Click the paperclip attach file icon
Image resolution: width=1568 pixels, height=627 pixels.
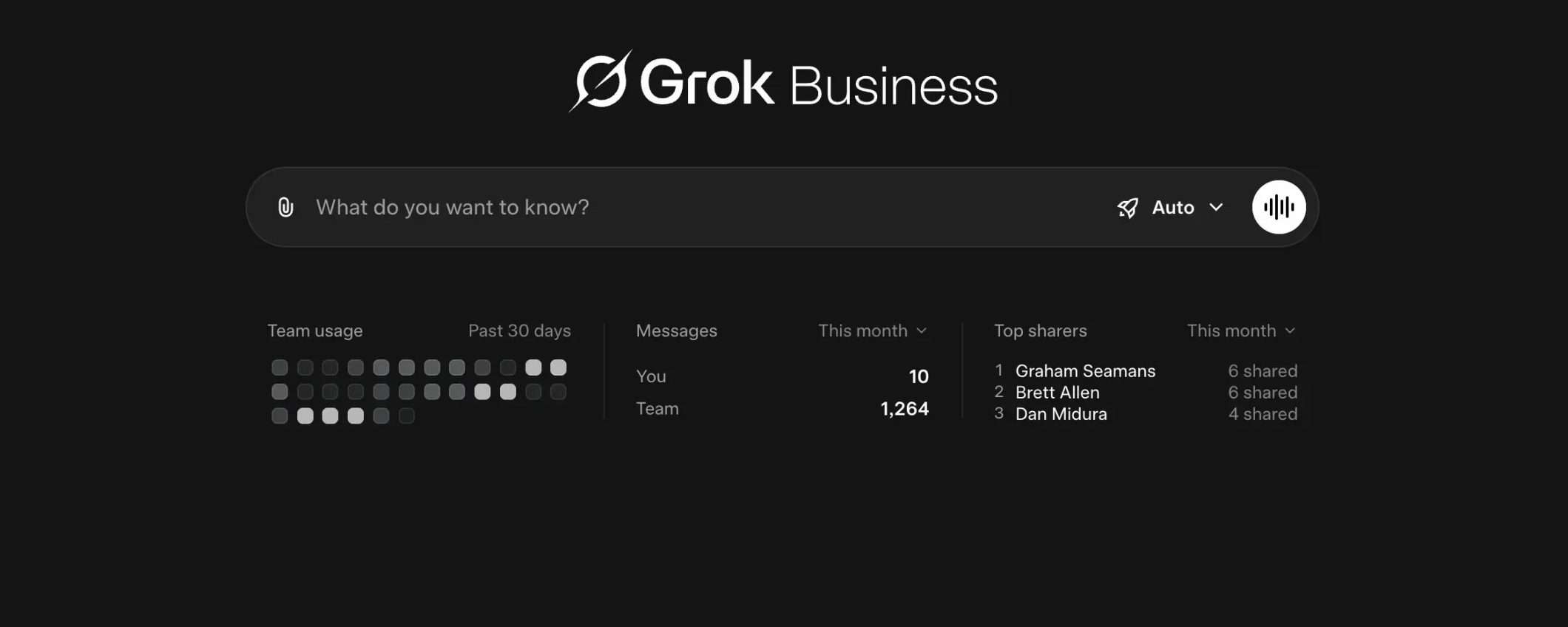pyautogui.click(x=285, y=207)
